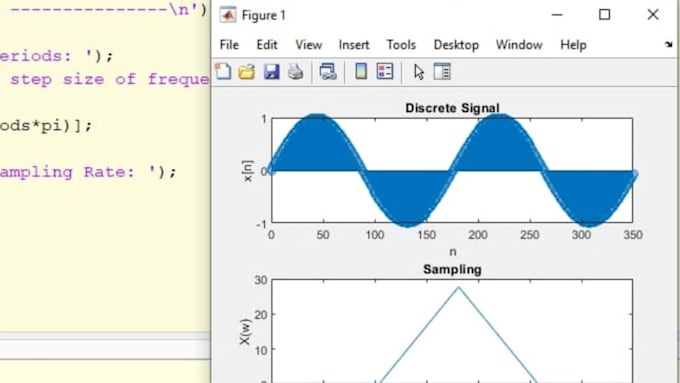Viewport: 680px width, 383px height.
Task: Click the Link Plot toolbar icon
Action: click(x=328, y=72)
